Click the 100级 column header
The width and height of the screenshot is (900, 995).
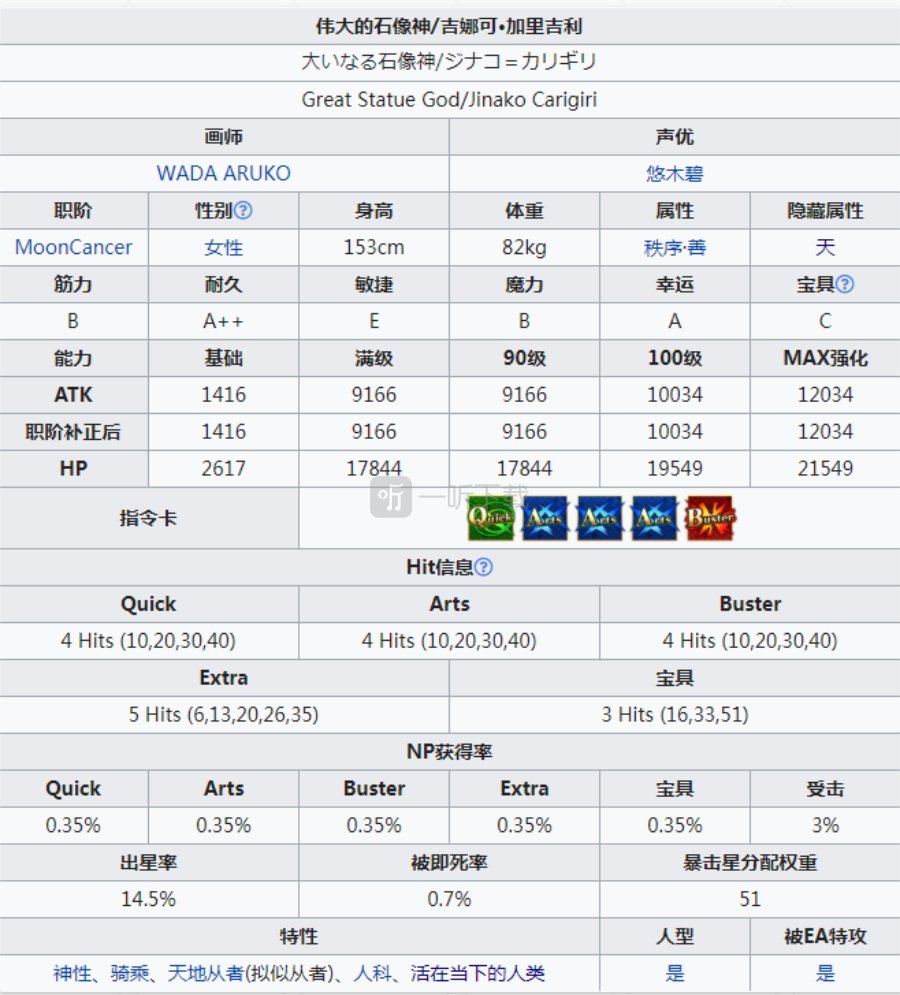point(675,358)
